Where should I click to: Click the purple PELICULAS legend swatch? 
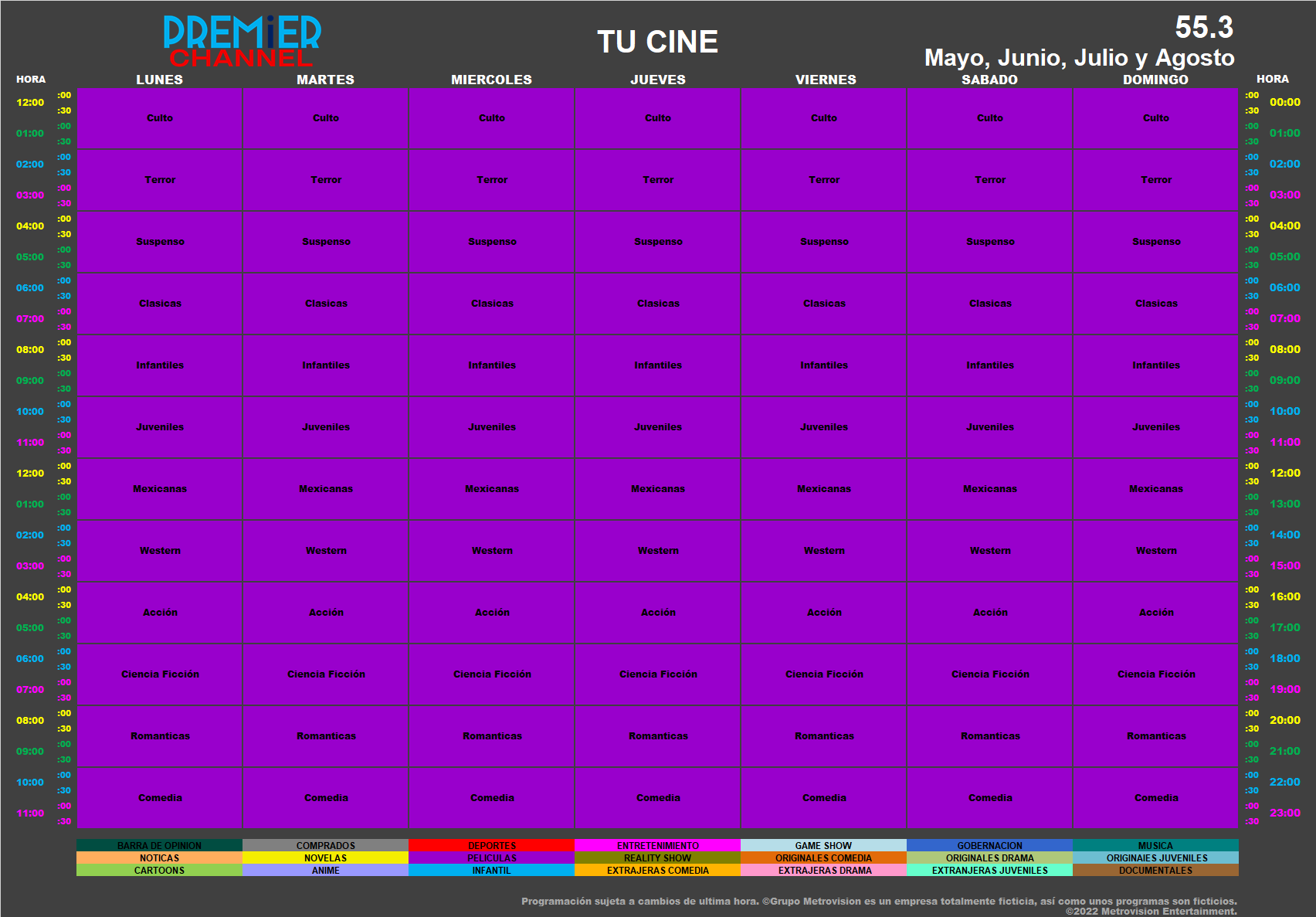coord(491,858)
